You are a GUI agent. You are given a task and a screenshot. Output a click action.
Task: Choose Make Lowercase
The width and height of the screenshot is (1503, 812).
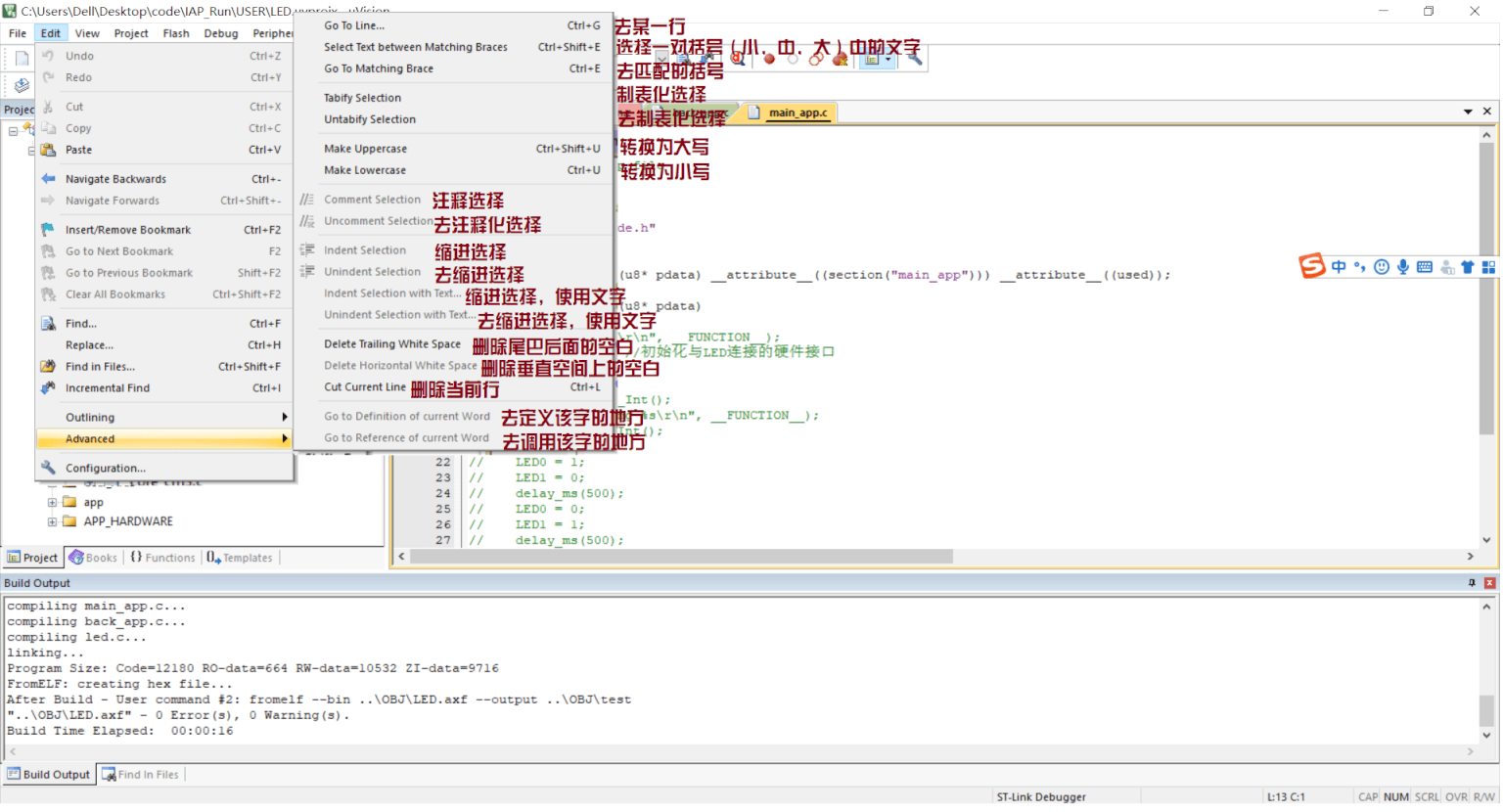pyautogui.click(x=454, y=170)
